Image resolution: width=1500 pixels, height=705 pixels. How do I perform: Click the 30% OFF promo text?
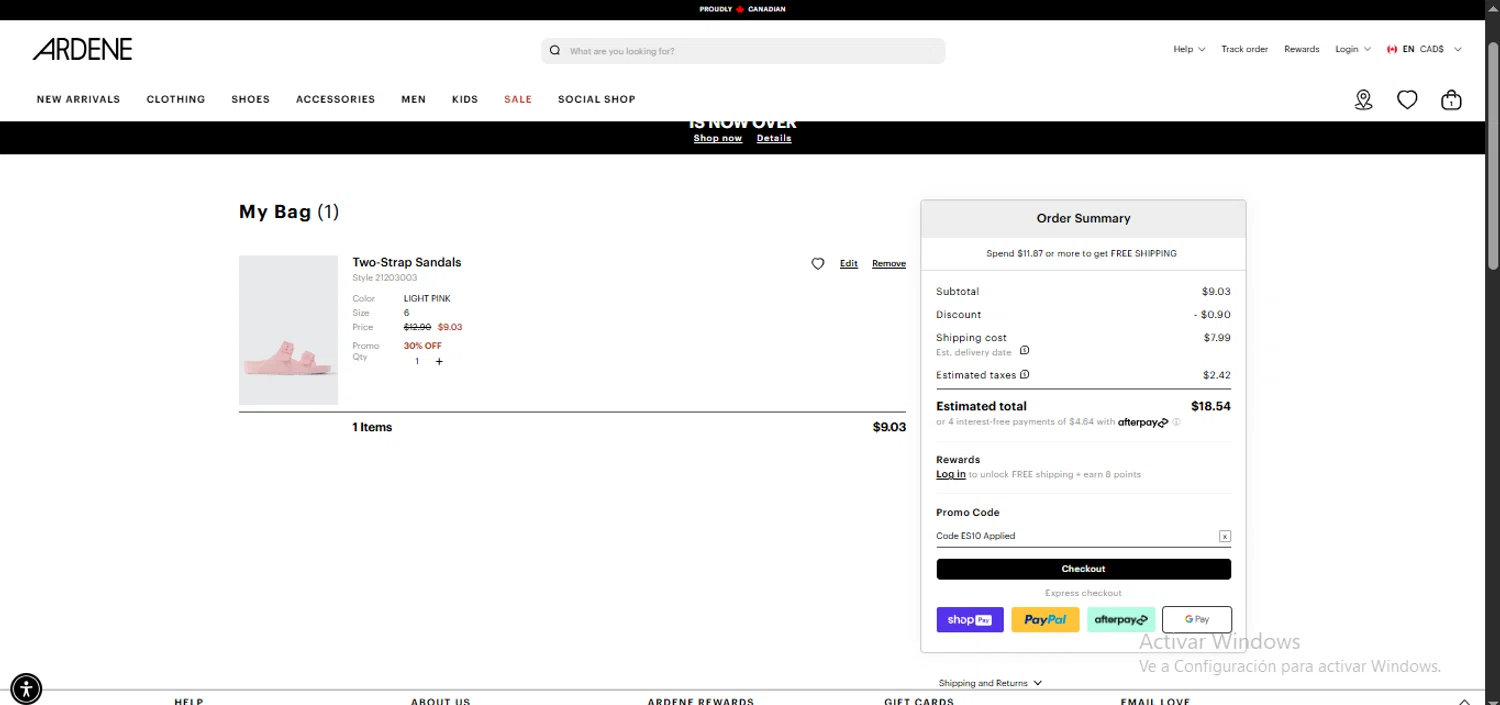[423, 346]
